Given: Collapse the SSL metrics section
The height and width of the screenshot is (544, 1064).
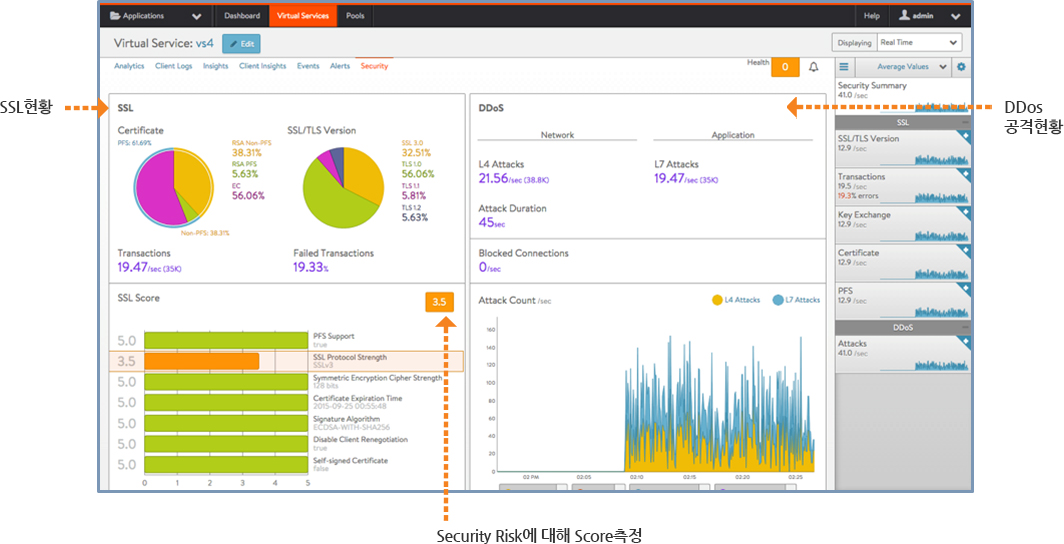Looking at the screenshot, I should pos(966,122).
